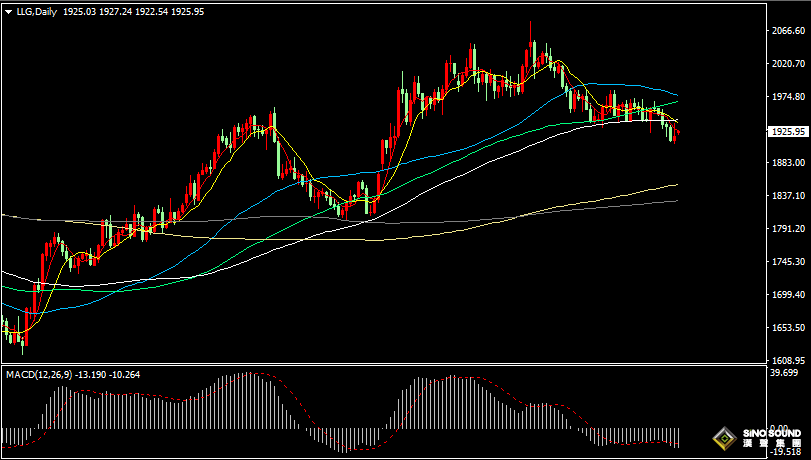The image size is (811, 460).
Task: Click the latest candlestick at chart right edge
Action: coord(677,134)
